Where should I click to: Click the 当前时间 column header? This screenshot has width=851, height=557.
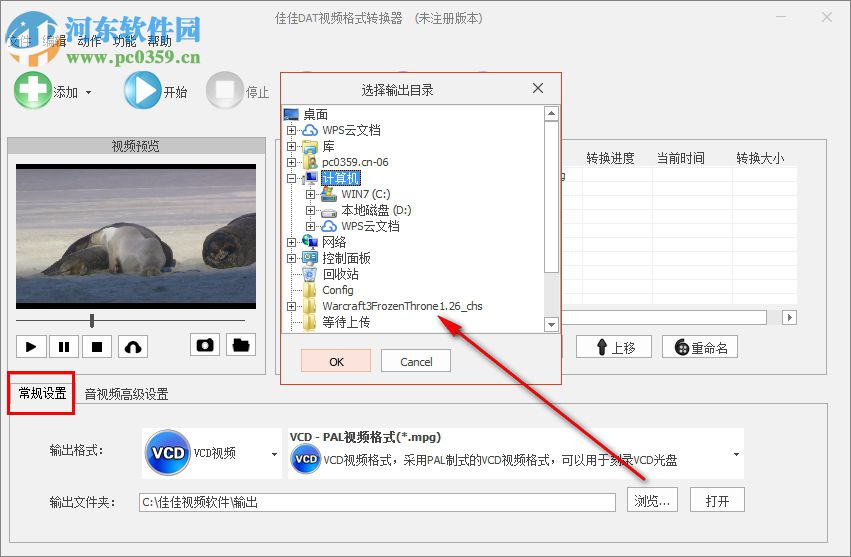681,159
